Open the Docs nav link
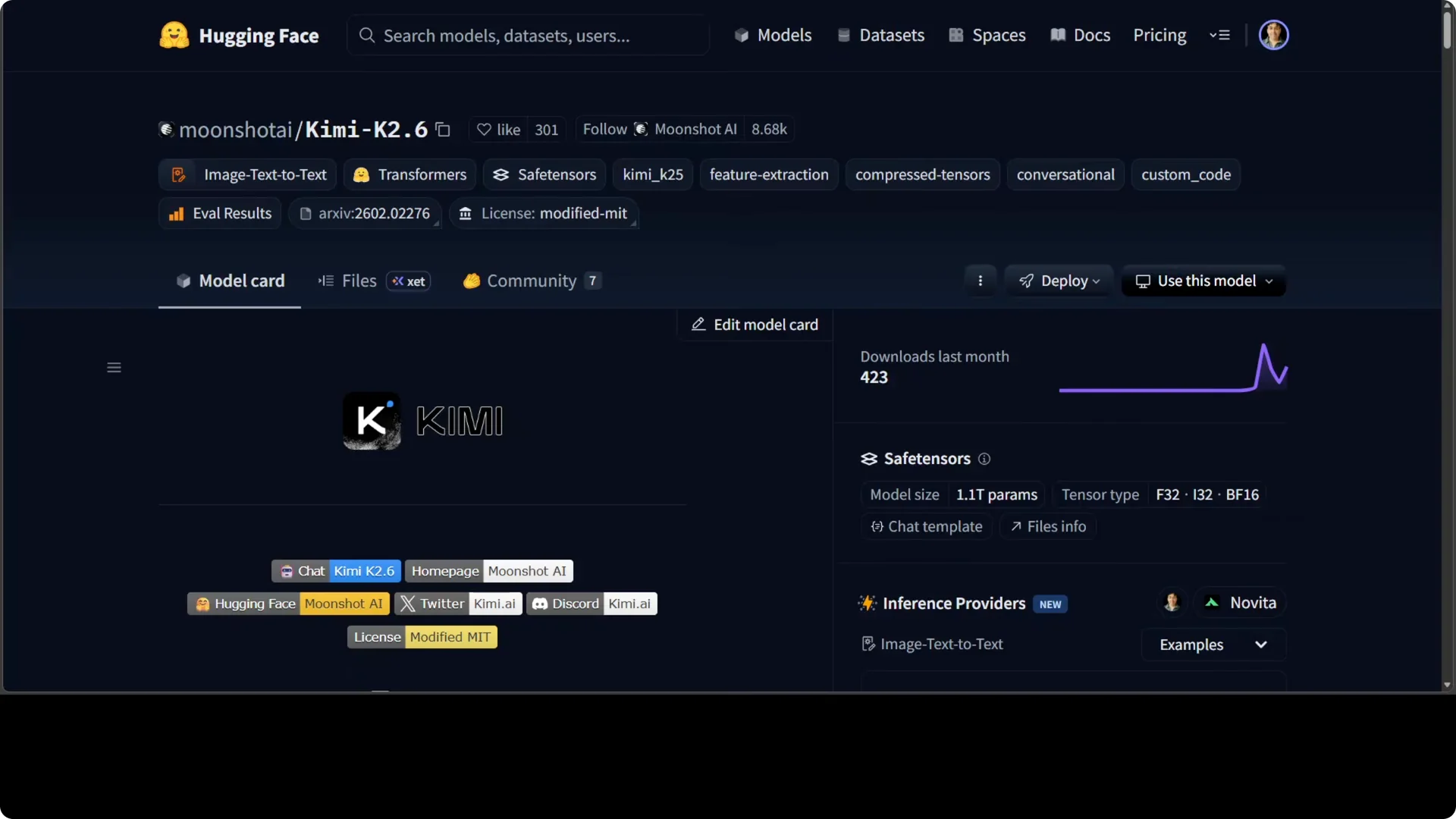This screenshot has height=819, width=1456. [x=1080, y=35]
